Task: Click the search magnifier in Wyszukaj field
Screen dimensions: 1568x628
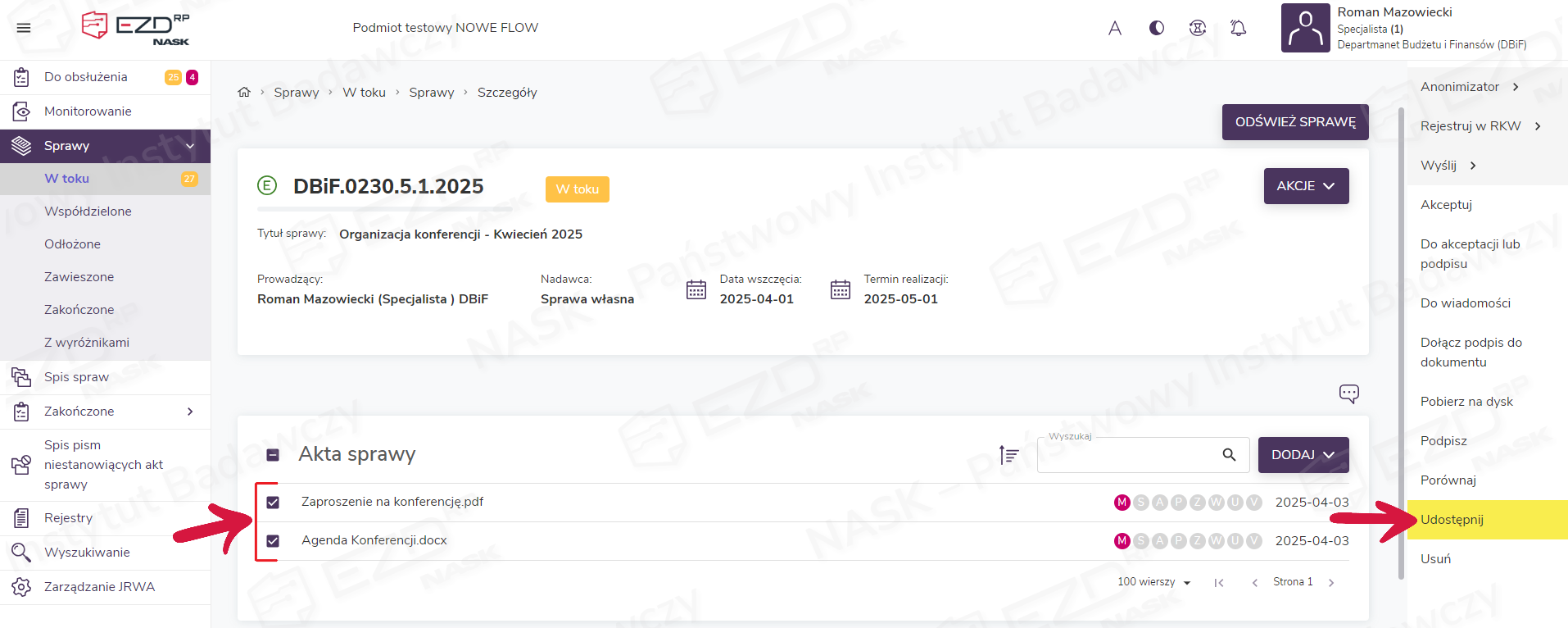Action: [x=1229, y=454]
